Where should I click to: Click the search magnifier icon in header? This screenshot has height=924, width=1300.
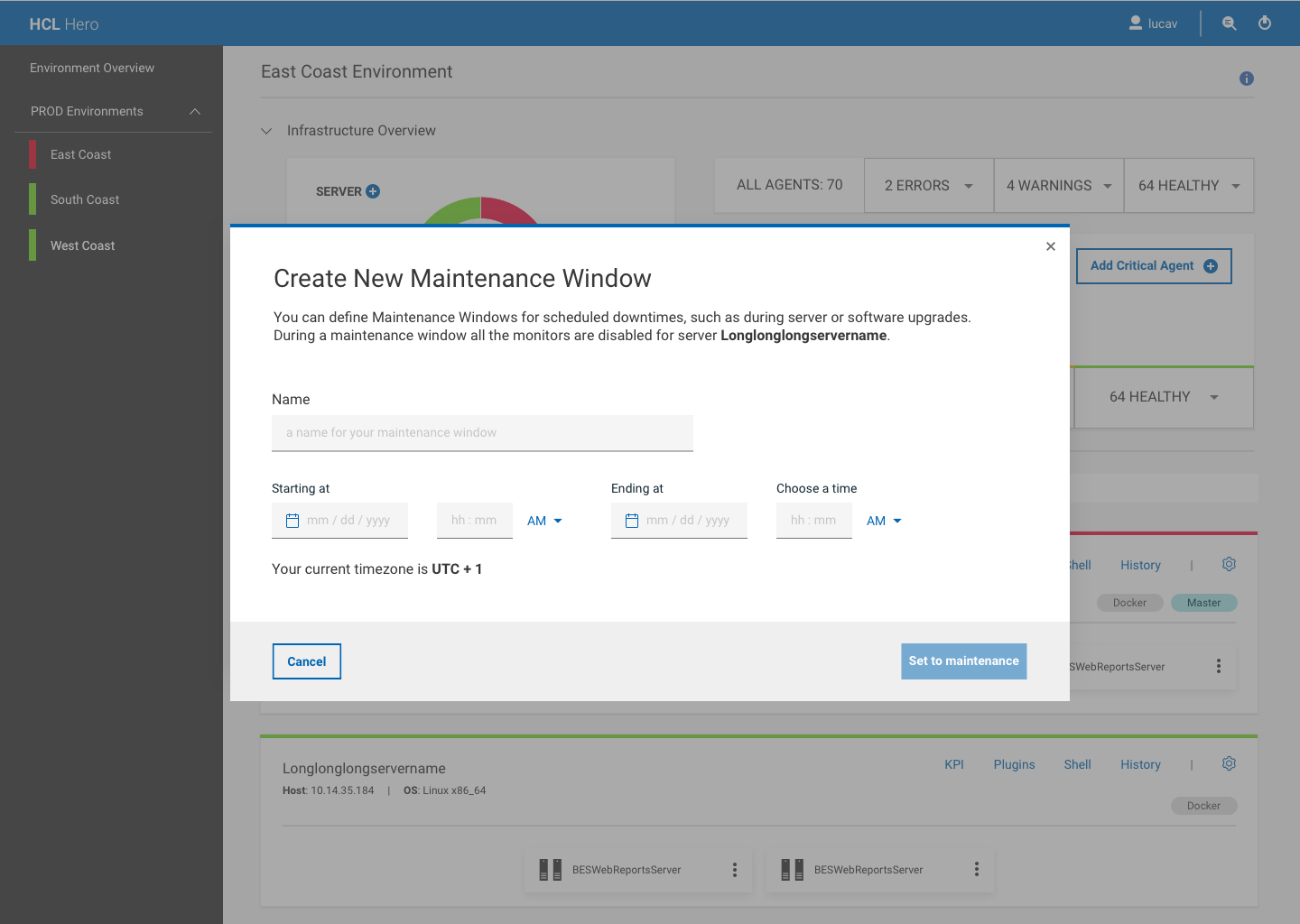[x=1229, y=23]
